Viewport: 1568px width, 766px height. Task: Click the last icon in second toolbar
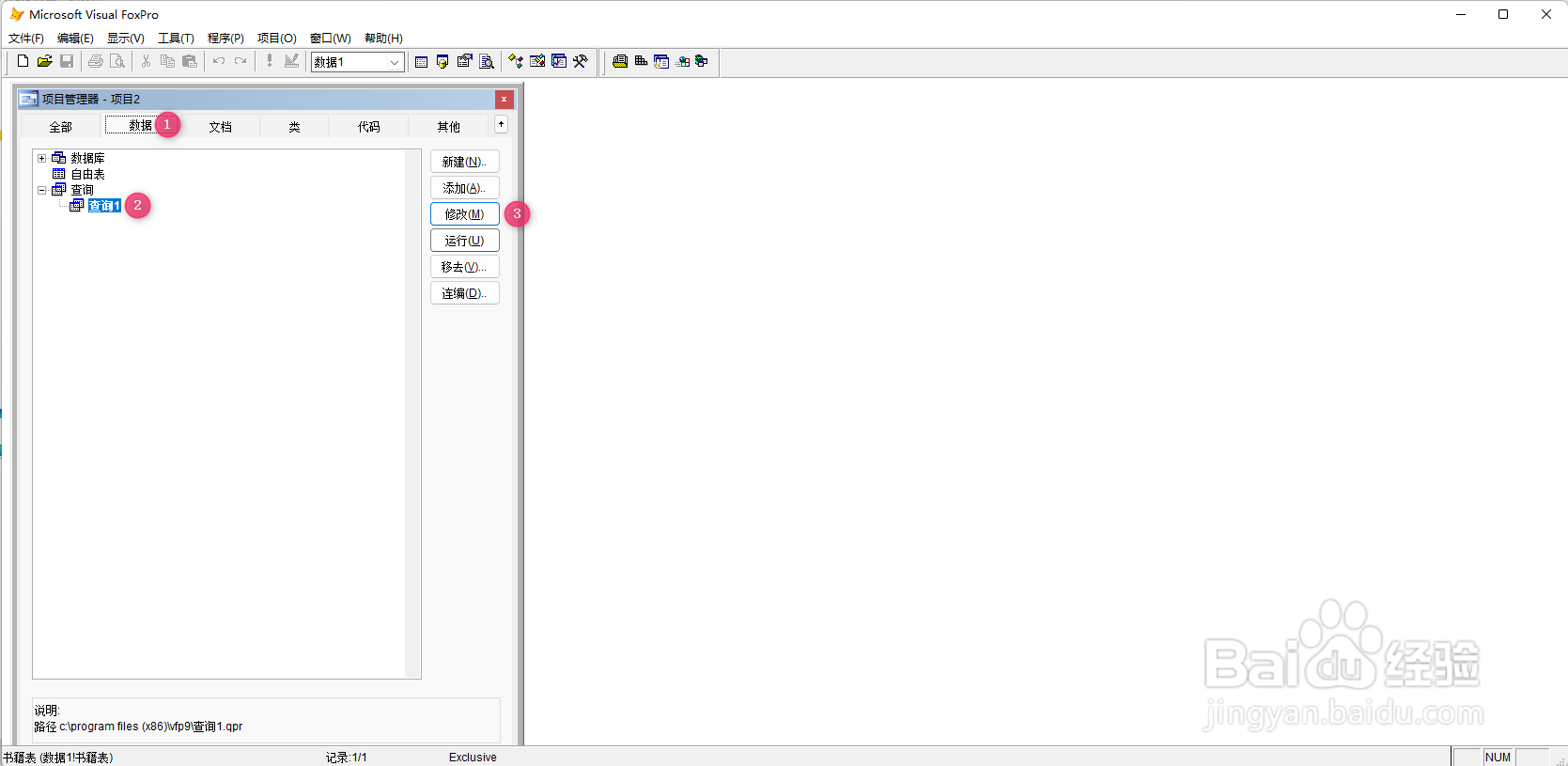[702, 61]
